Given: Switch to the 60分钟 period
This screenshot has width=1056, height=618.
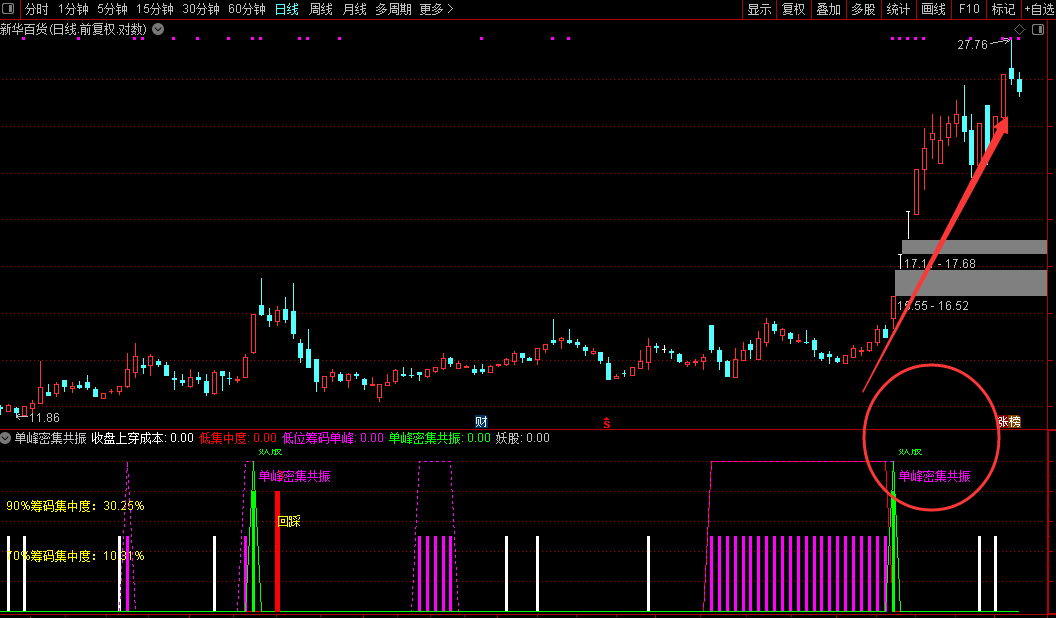Looking at the screenshot, I should click(x=246, y=9).
